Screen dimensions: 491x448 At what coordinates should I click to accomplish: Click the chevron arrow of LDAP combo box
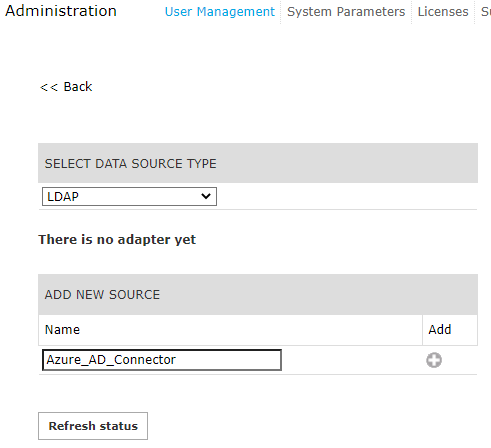[206, 196]
